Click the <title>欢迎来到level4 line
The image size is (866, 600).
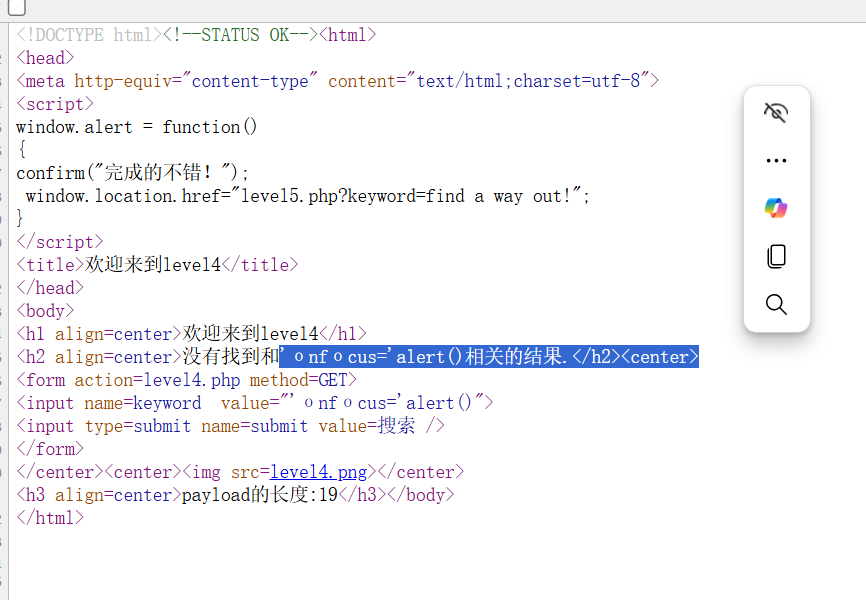[157, 265]
